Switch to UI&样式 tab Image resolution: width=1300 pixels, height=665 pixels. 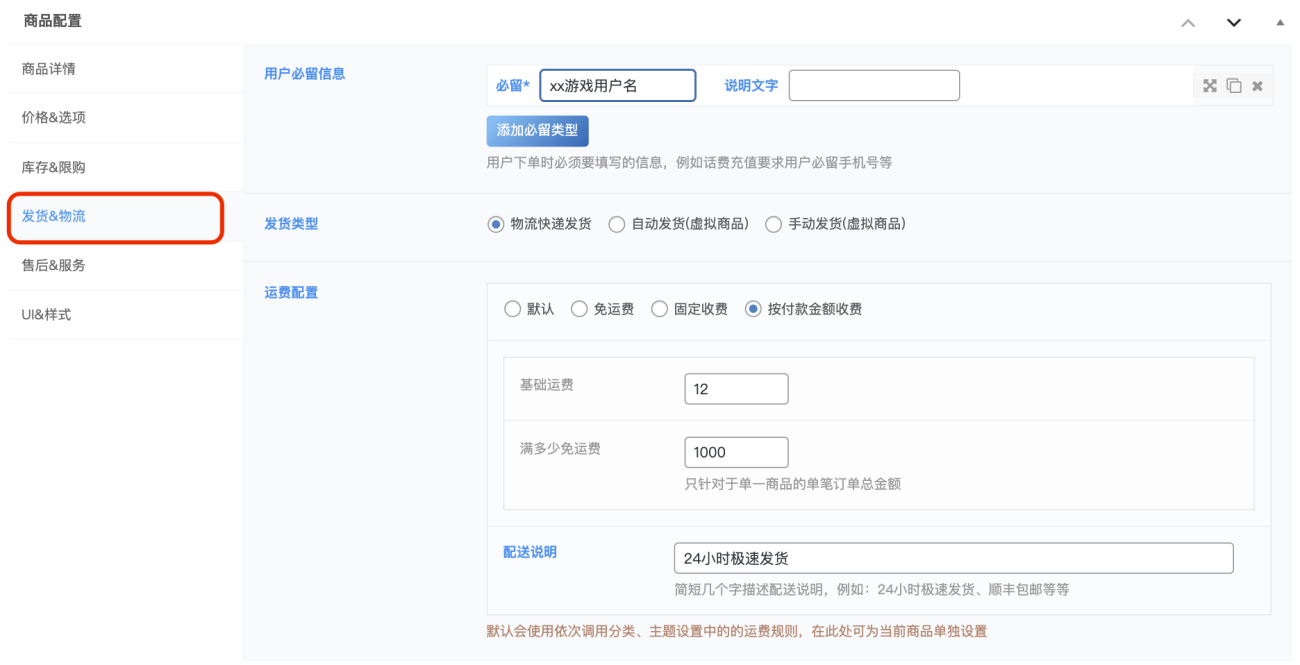[x=47, y=315]
